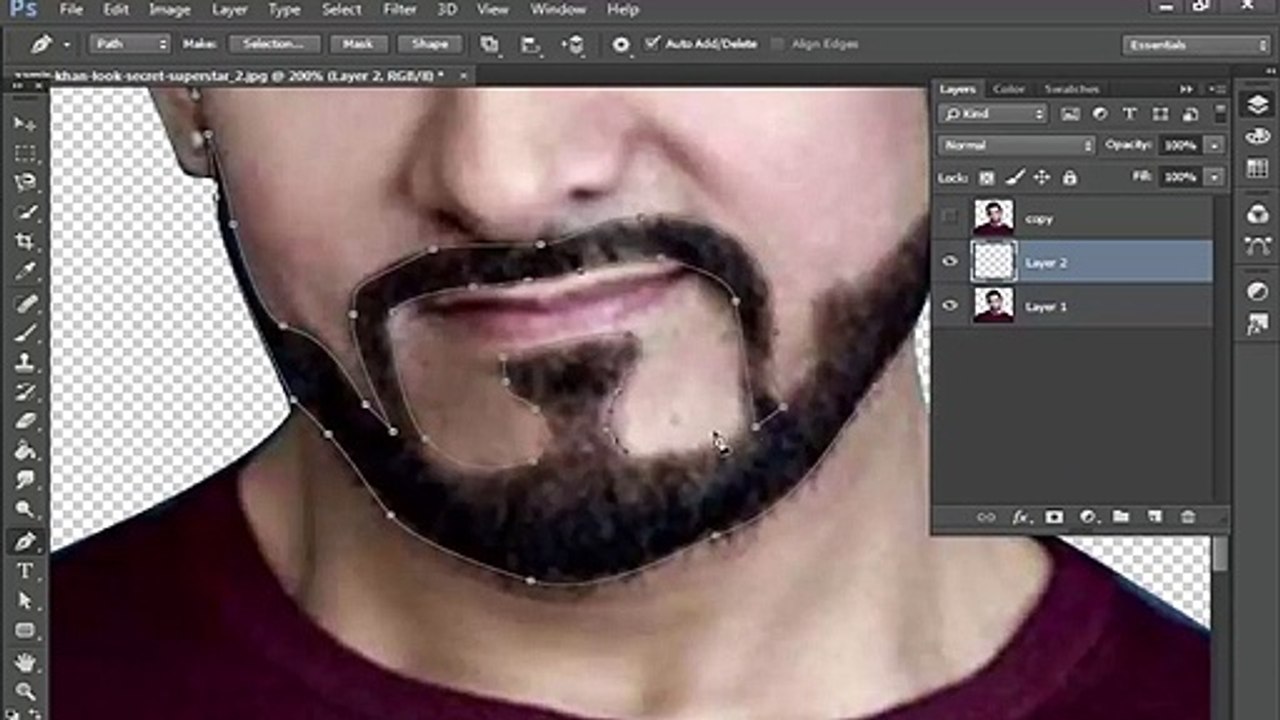This screenshot has height=720, width=1280.
Task: Toggle Auto Add/Delete checkbox
Action: (653, 44)
